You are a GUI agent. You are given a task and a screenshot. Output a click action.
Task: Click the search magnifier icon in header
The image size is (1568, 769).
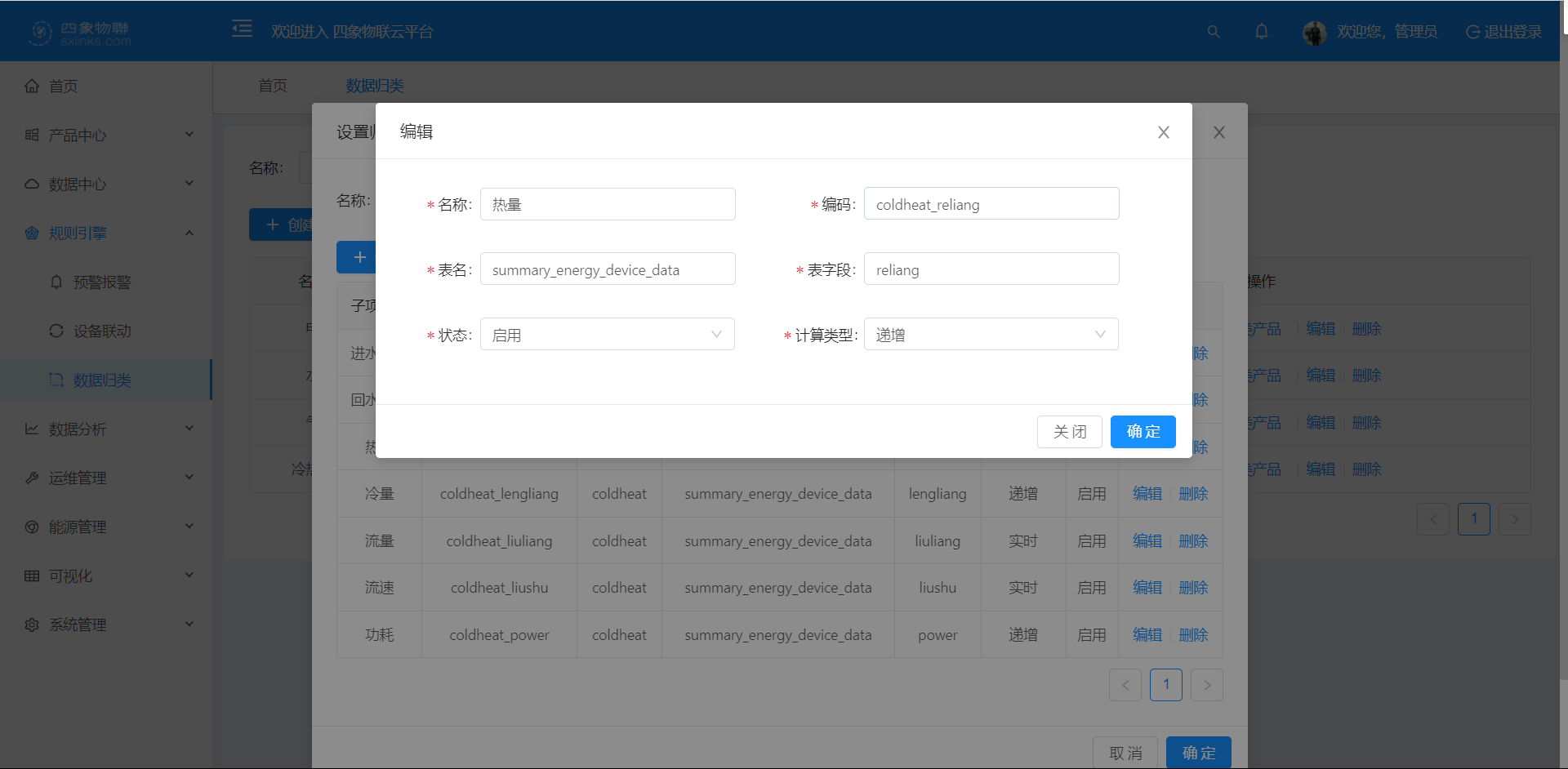1214,32
